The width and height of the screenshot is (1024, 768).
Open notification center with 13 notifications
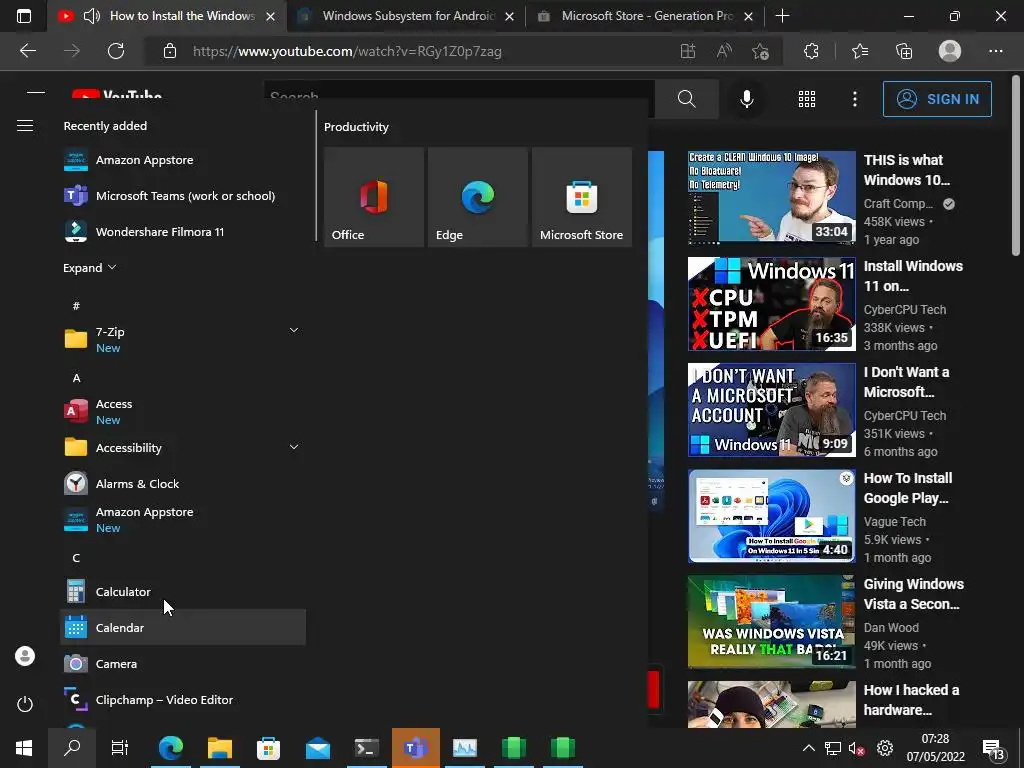point(994,750)
